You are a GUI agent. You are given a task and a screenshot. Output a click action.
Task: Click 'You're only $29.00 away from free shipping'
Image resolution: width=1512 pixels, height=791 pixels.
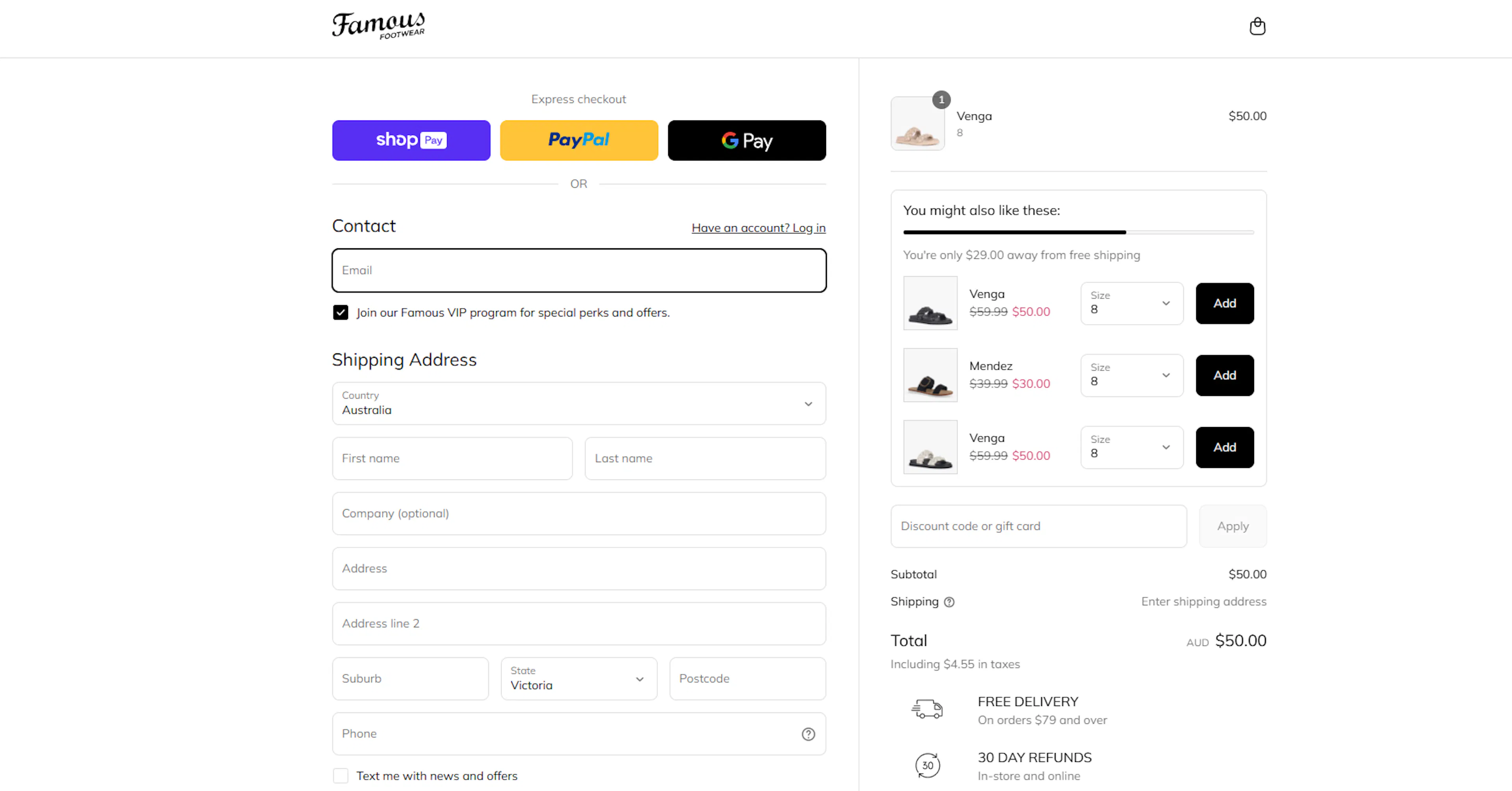click(1021, 255)
